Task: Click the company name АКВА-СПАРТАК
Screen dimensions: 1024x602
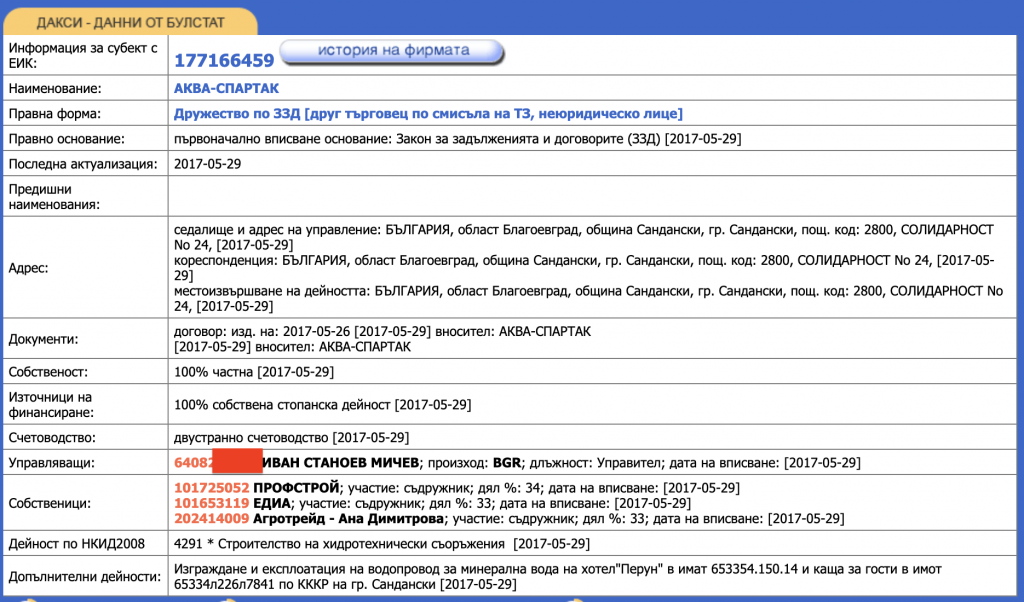Action: (x=226, y=89)
